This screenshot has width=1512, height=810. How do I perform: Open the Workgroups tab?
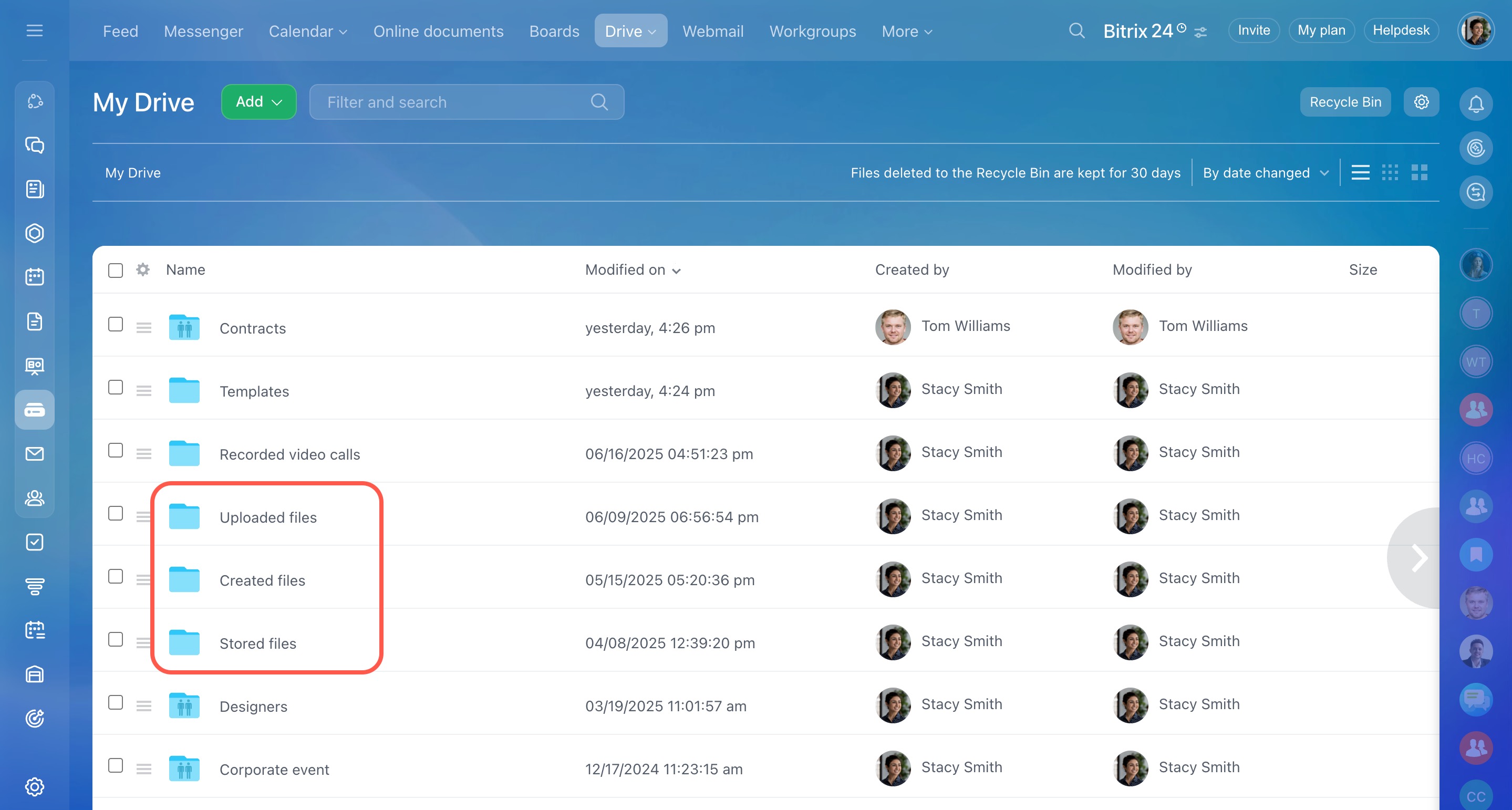tap(812, 31)
